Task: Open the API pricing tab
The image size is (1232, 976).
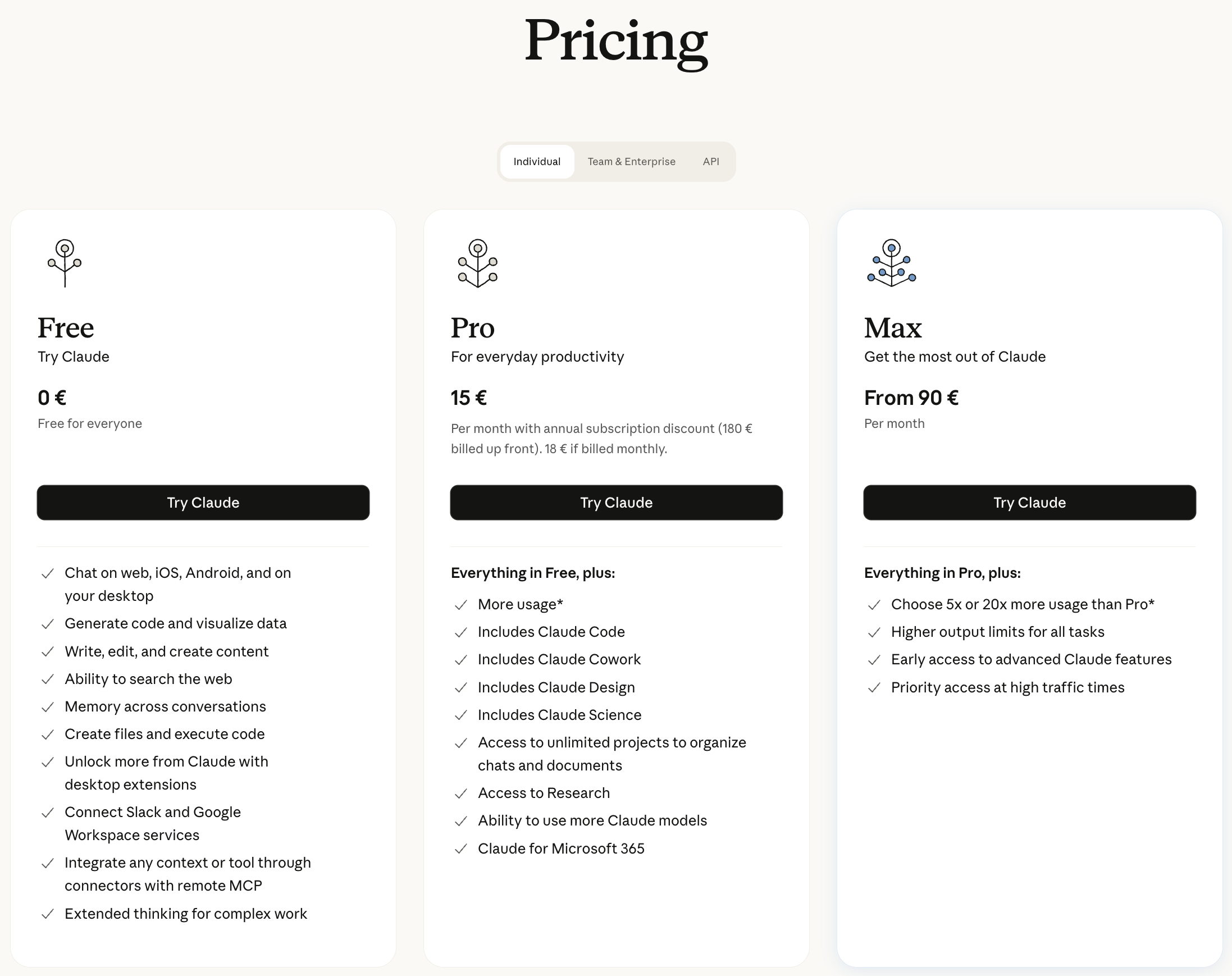Action: [711, 162]
